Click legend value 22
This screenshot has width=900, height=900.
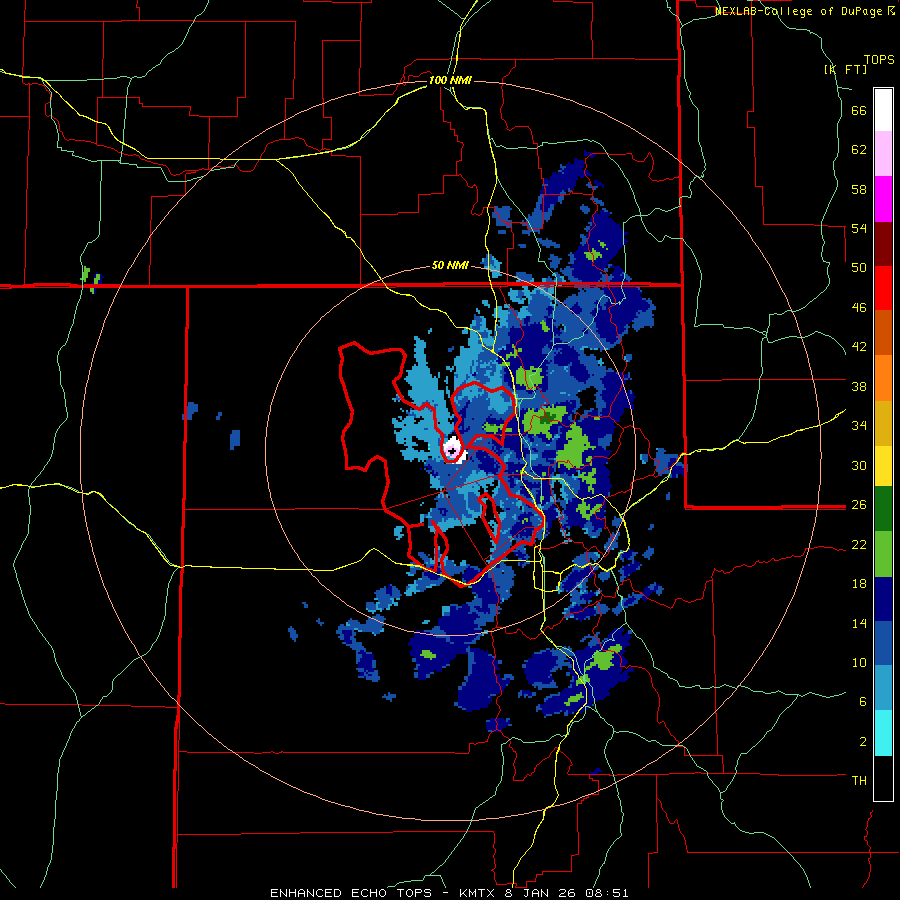pos(859,544)
